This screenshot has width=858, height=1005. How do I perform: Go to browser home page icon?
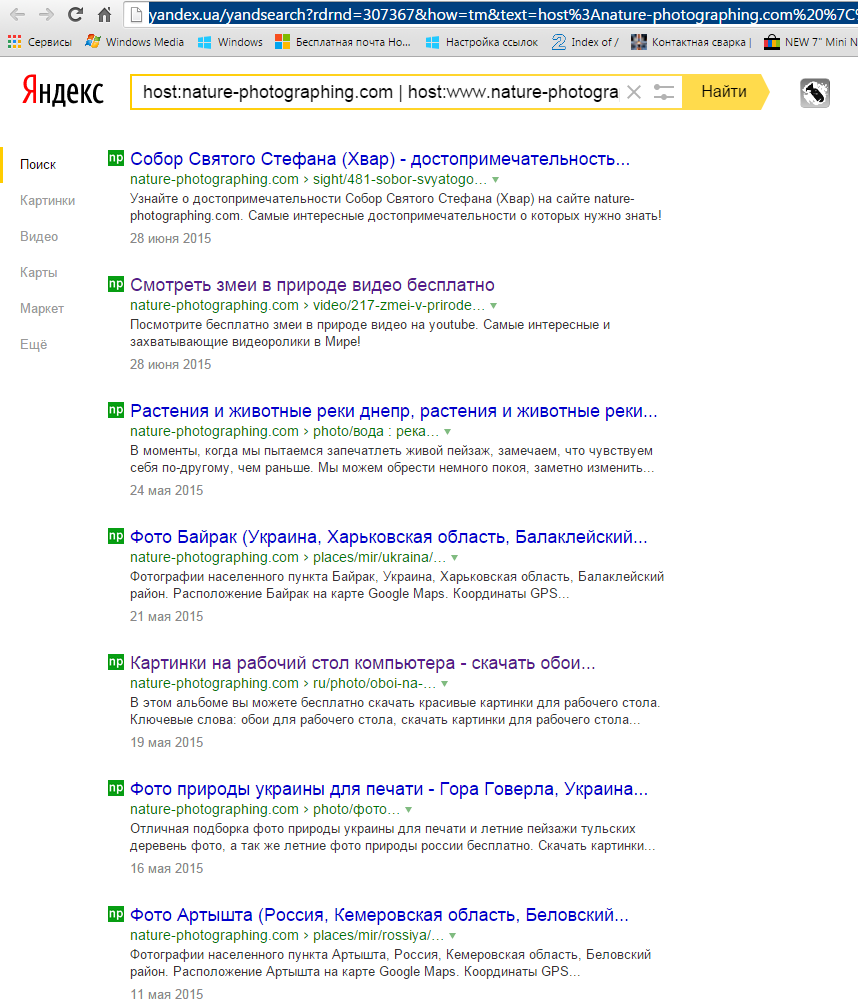pyautogui.click(x=104, y=15)
